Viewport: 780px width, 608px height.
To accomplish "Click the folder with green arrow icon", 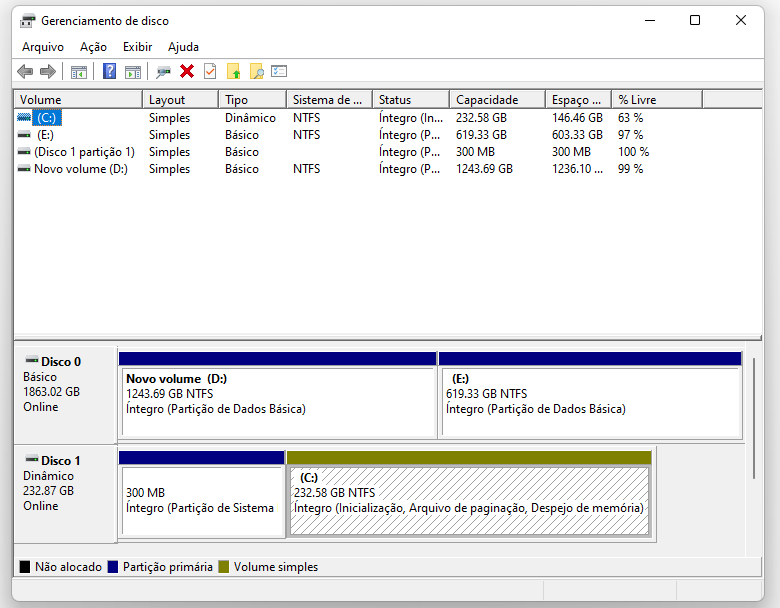I will click(x=233, y=71).
